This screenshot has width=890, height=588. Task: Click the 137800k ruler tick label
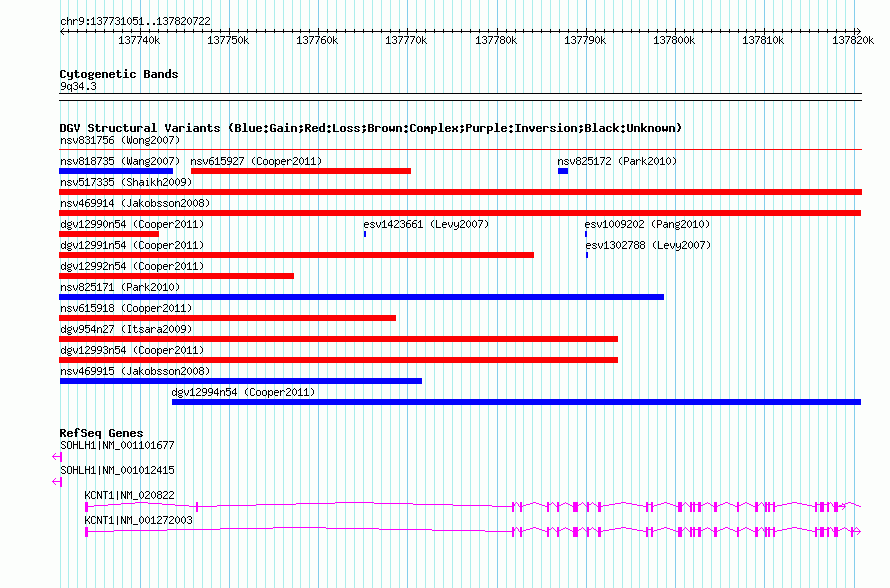(x=674, y=40)
